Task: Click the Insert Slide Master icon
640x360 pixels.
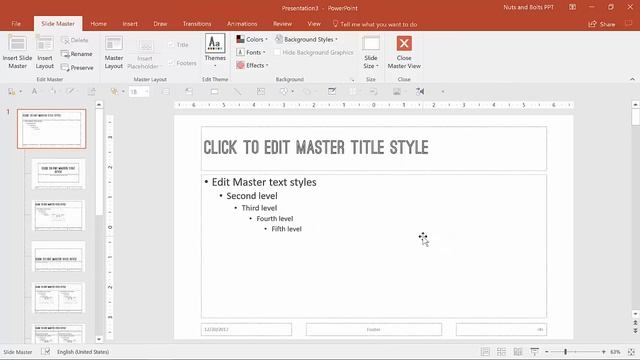Action: click(18, 52)
